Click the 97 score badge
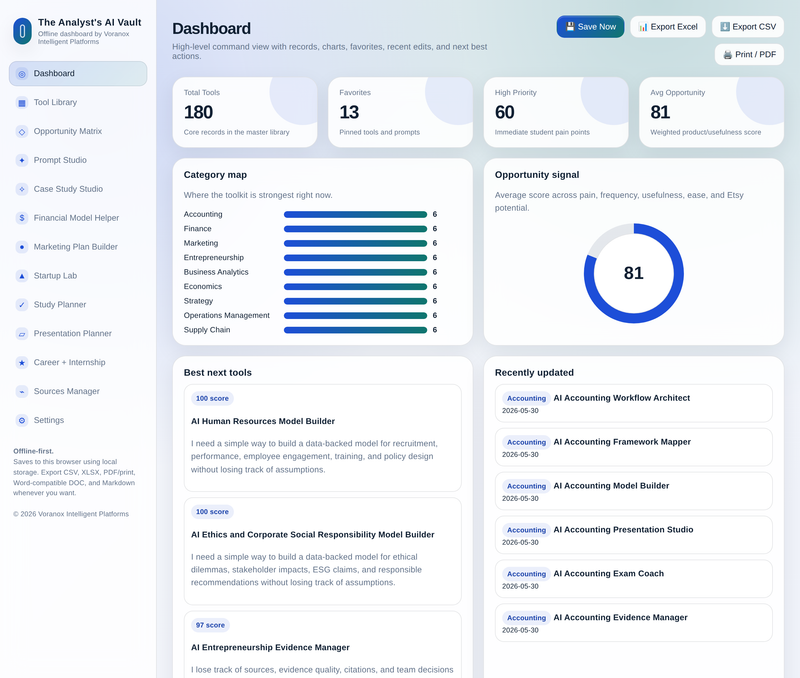Image resolution: width=800 pixels, height=678 pixels. pyautogui.click(x=210, y=625)
